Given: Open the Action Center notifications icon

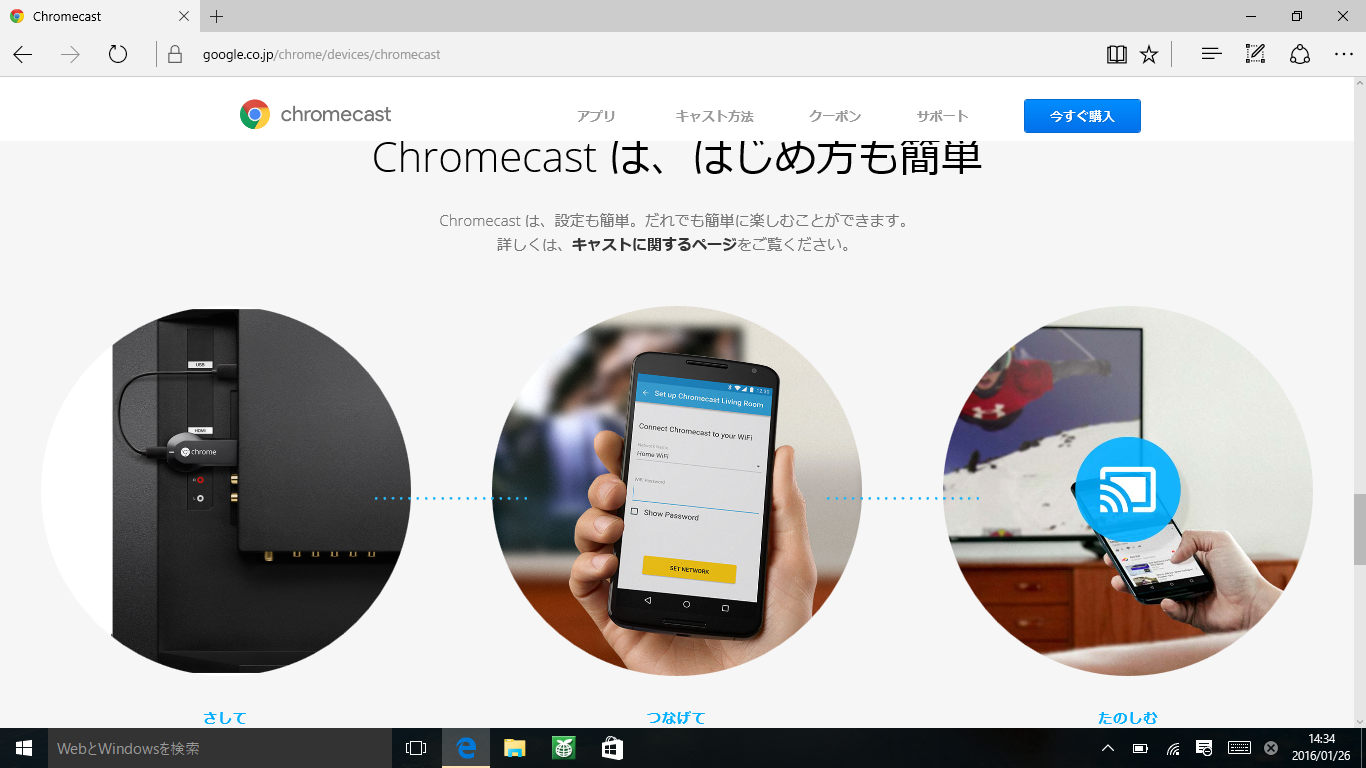Looking at the screenshot, I should coord(1205,748).
